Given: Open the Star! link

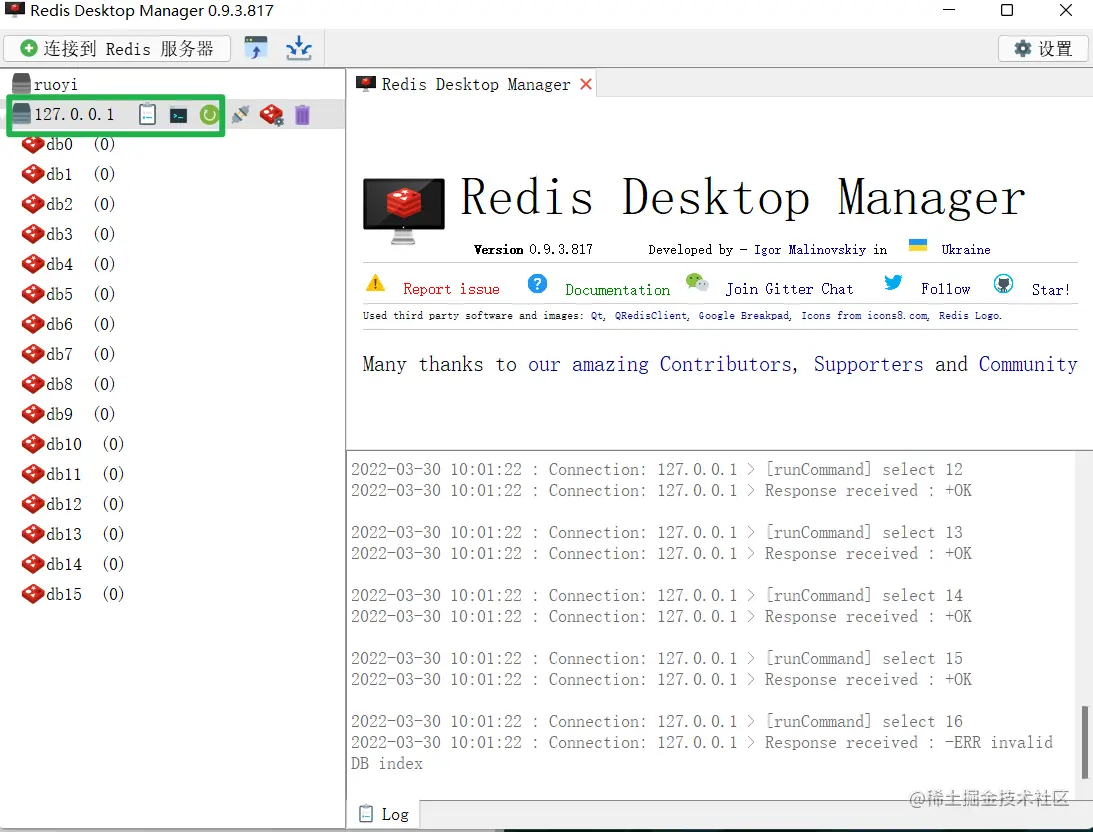Looking at the screenshot, I should tap(1050, 290).
